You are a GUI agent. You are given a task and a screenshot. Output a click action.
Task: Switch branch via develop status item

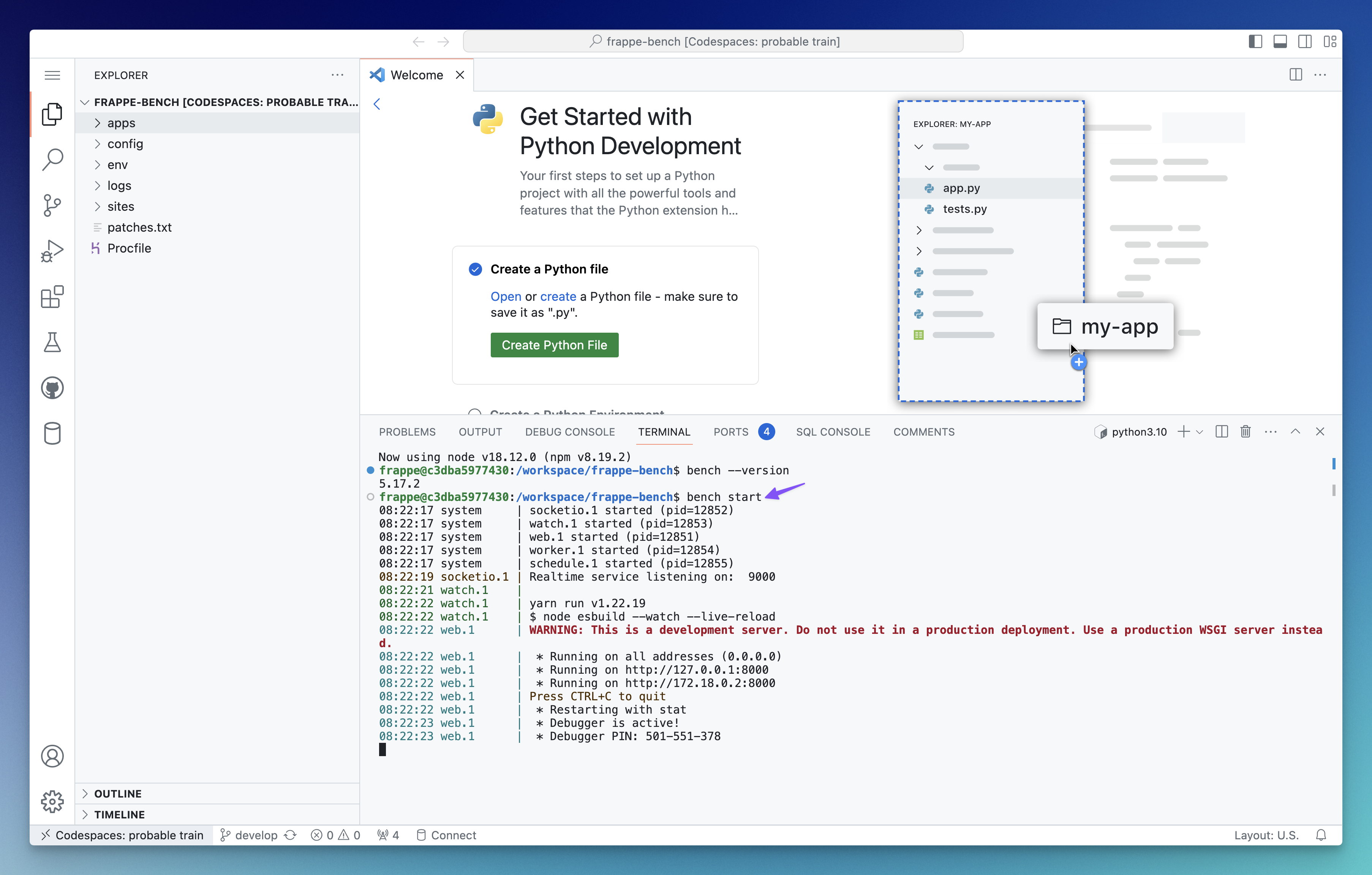click(x=249, y=835)
